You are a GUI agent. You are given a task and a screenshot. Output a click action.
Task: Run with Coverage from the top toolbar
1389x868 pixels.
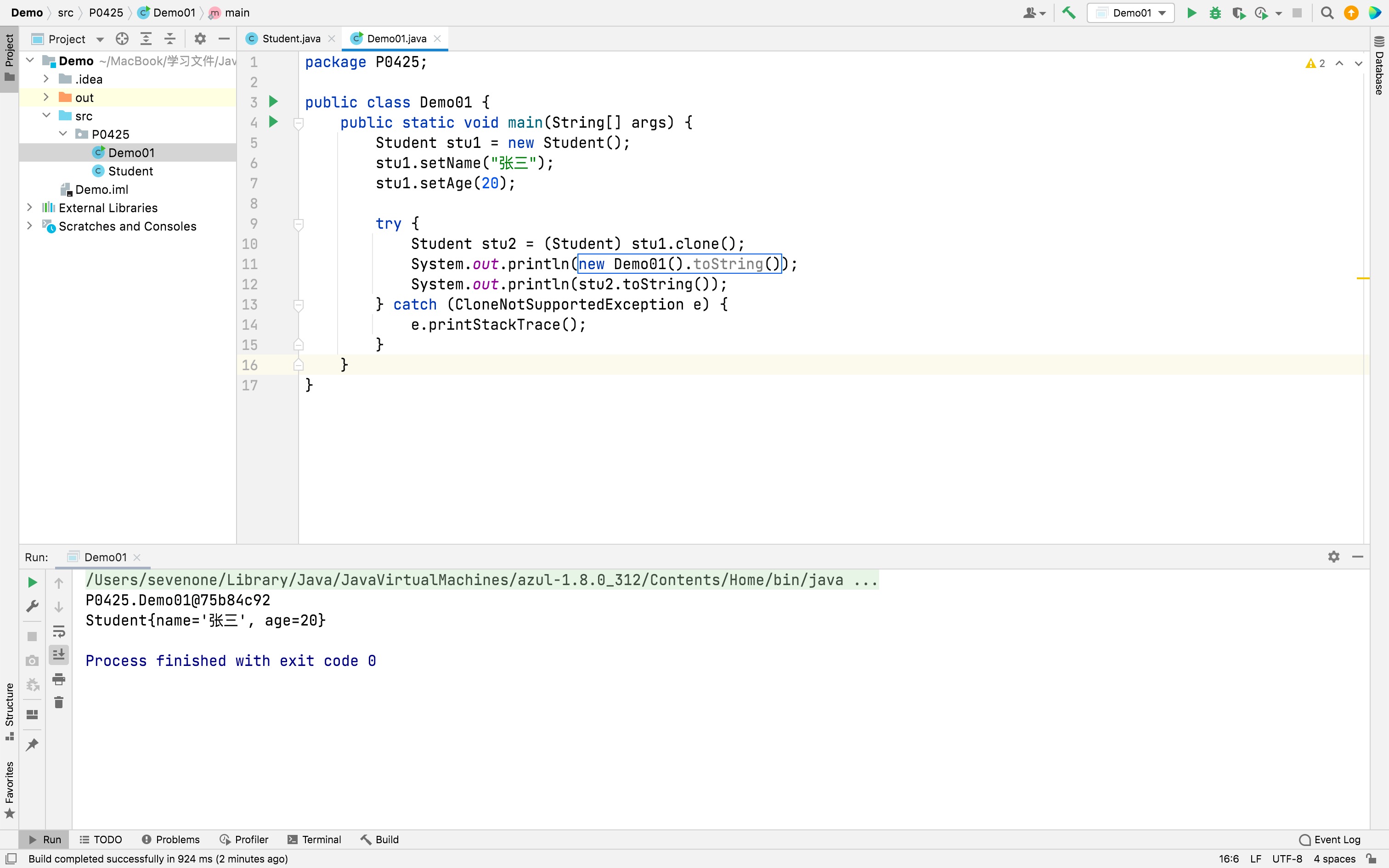pos(1238,13)
